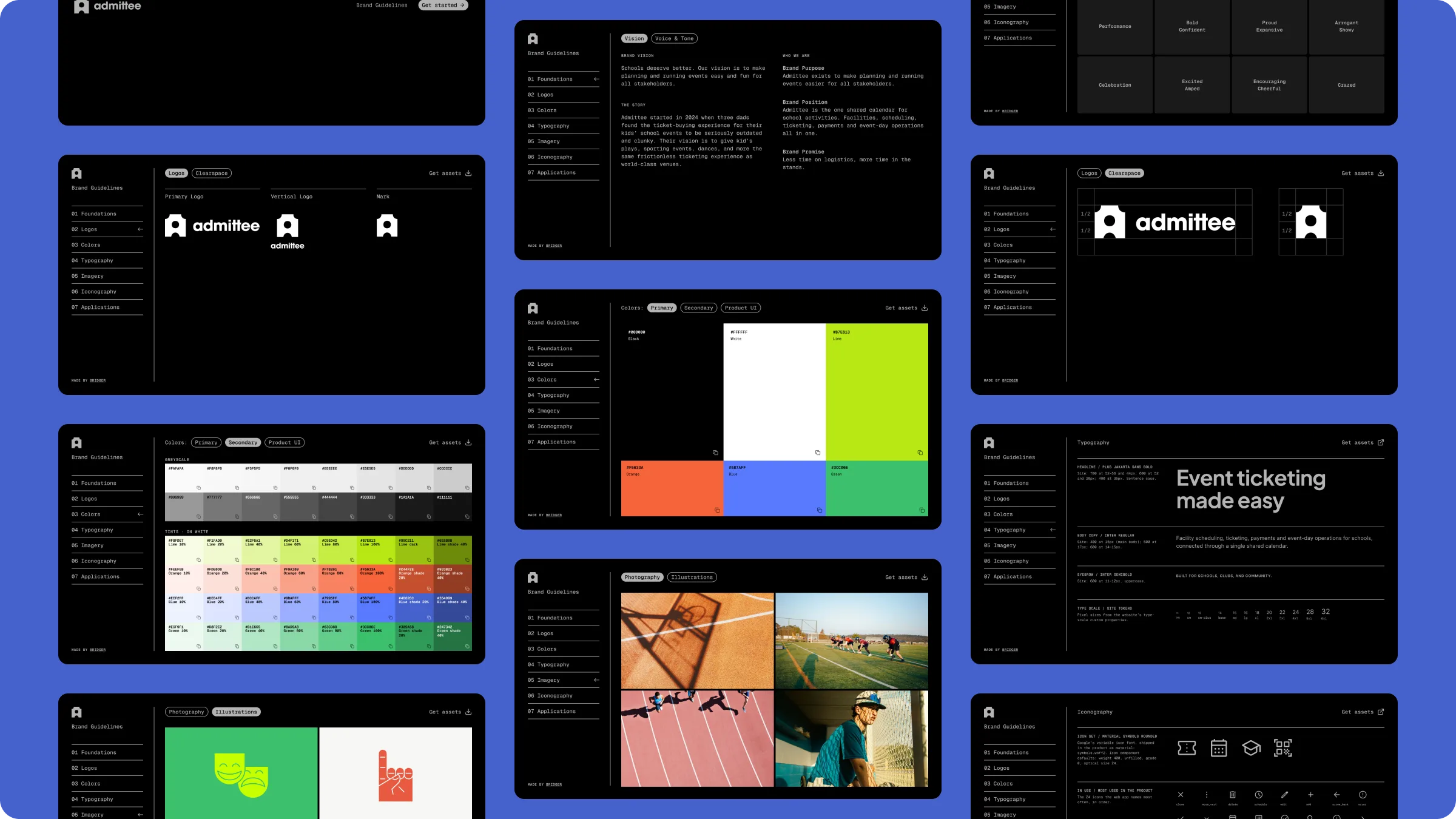1456x819 pixels.
Task: Open the Brand Guidelines link beside Get started
Action: point(382,5)
